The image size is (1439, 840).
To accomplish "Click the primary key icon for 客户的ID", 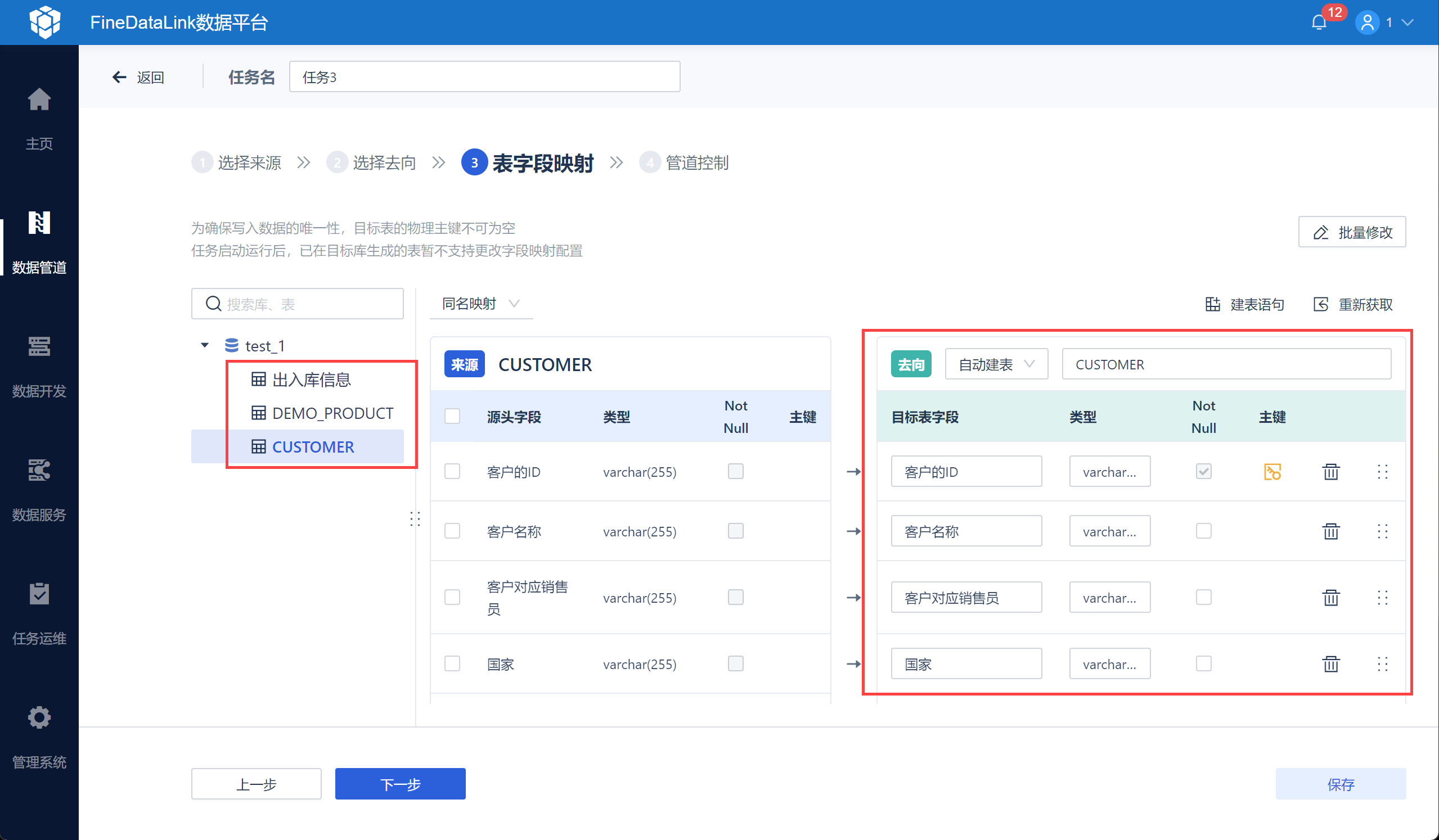I will tap(1272, 471).
